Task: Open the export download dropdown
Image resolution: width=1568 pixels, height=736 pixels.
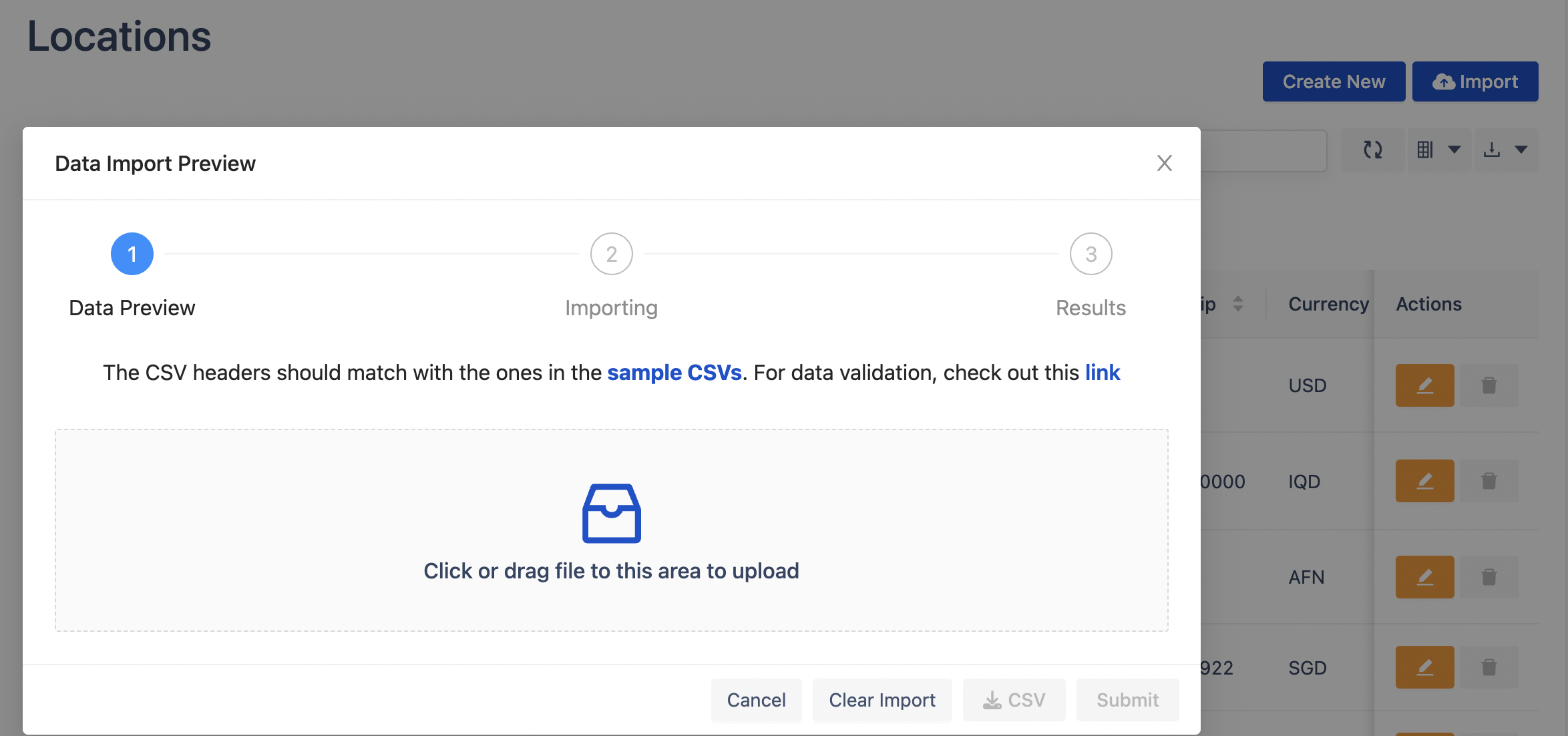Action: 1505,150
